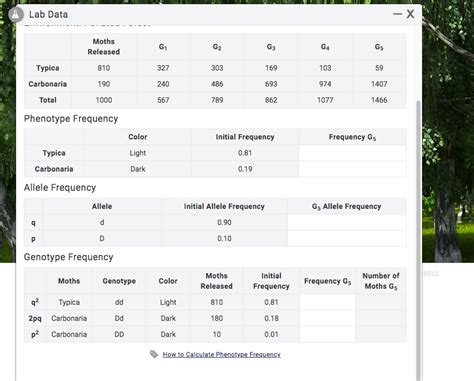The width and height of the screenshot is (474, 381).
Task: Click 2pq Carbonaria Dd Frequency G5 field
Action: tap(328, 318)
